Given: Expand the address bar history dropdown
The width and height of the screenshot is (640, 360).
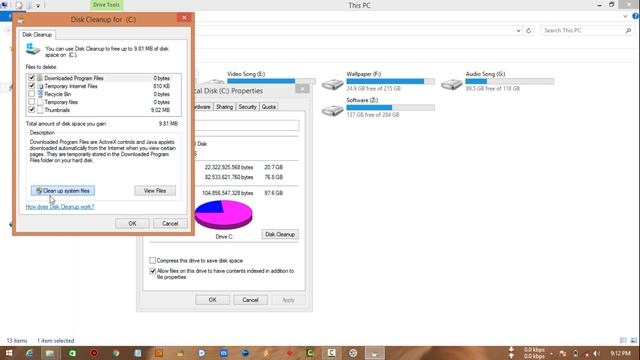Looking at the screenshot, I should point(518,31).
